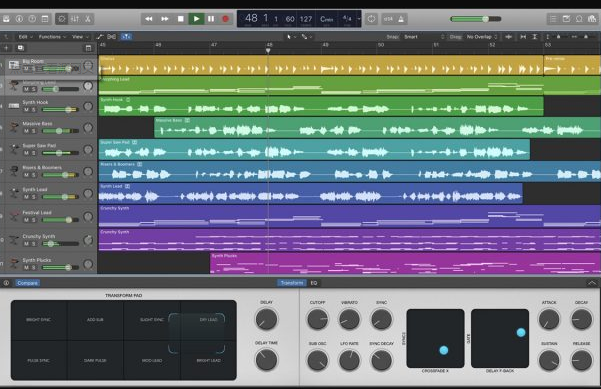601x389 pixels.
Task: Click the vertical auto zoom button
Action: point(535,37)
